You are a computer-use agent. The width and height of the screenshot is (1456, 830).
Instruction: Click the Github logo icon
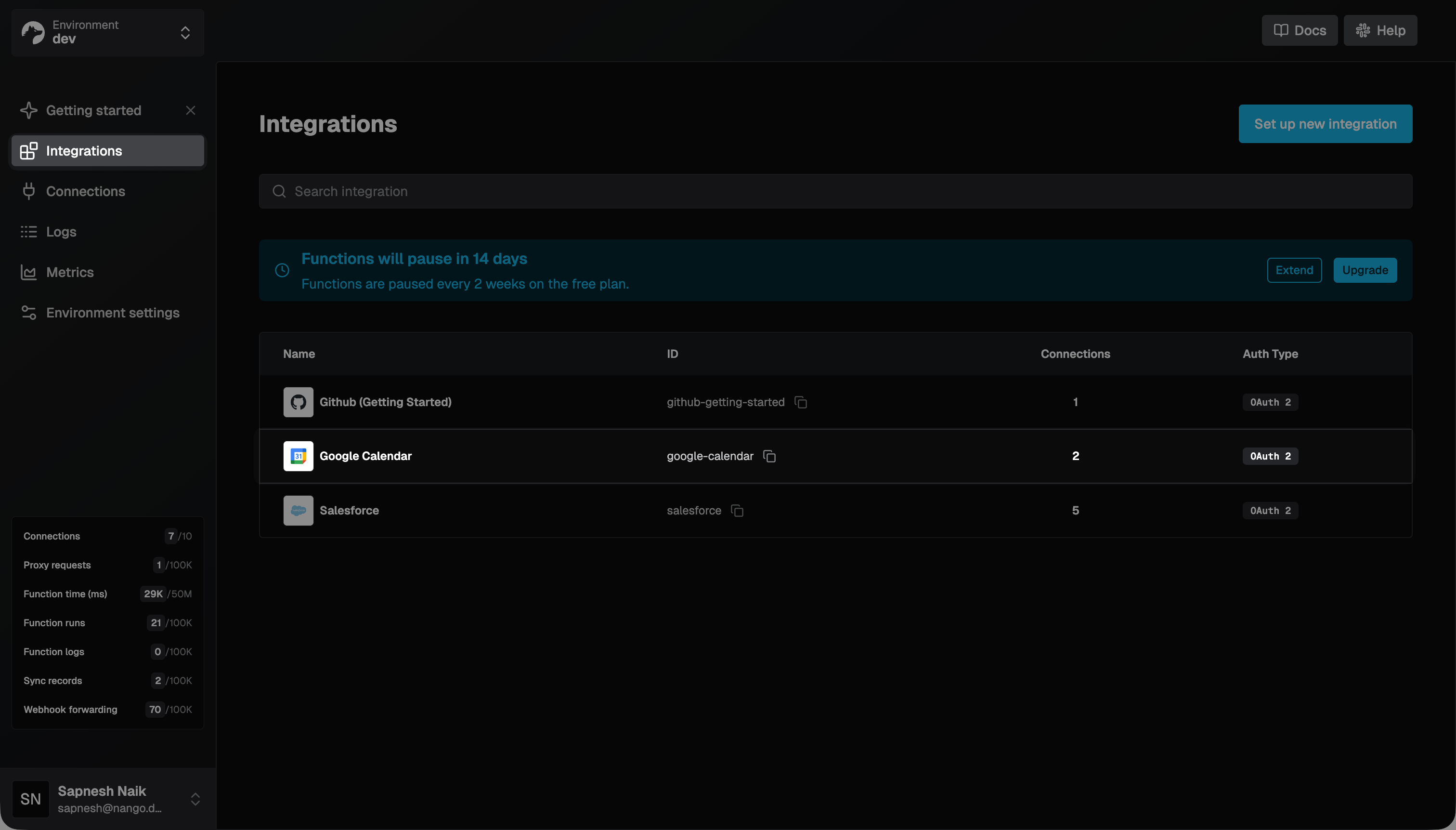click(x=298, y=402)
